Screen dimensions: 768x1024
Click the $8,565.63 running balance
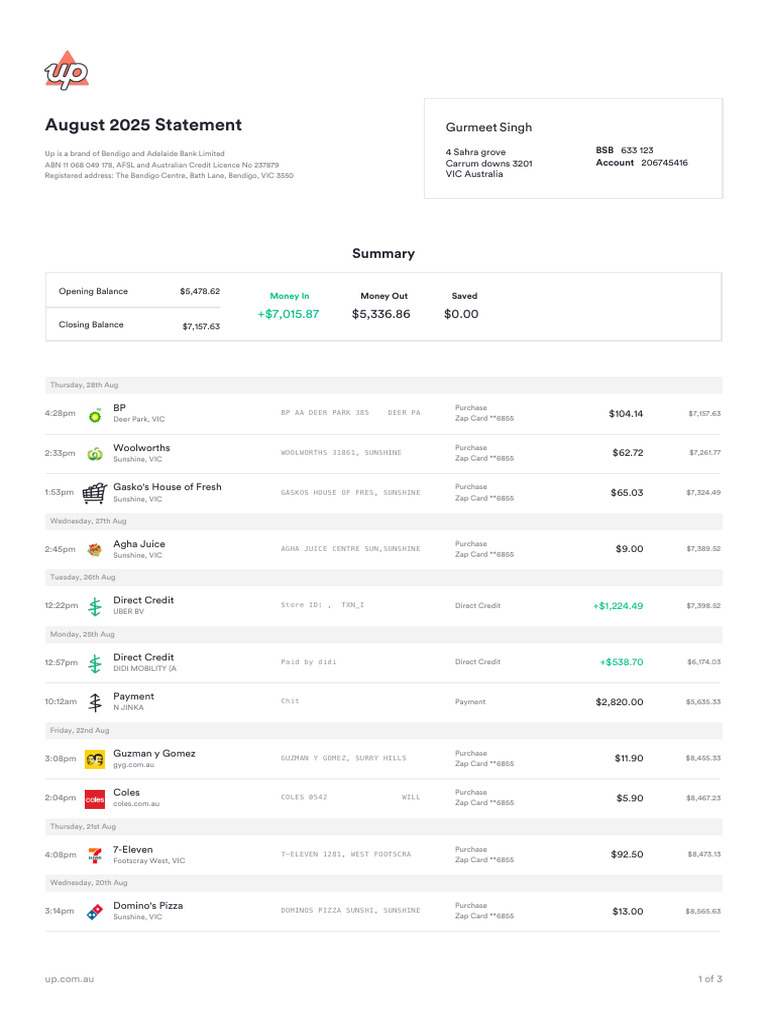coord(703,912)
